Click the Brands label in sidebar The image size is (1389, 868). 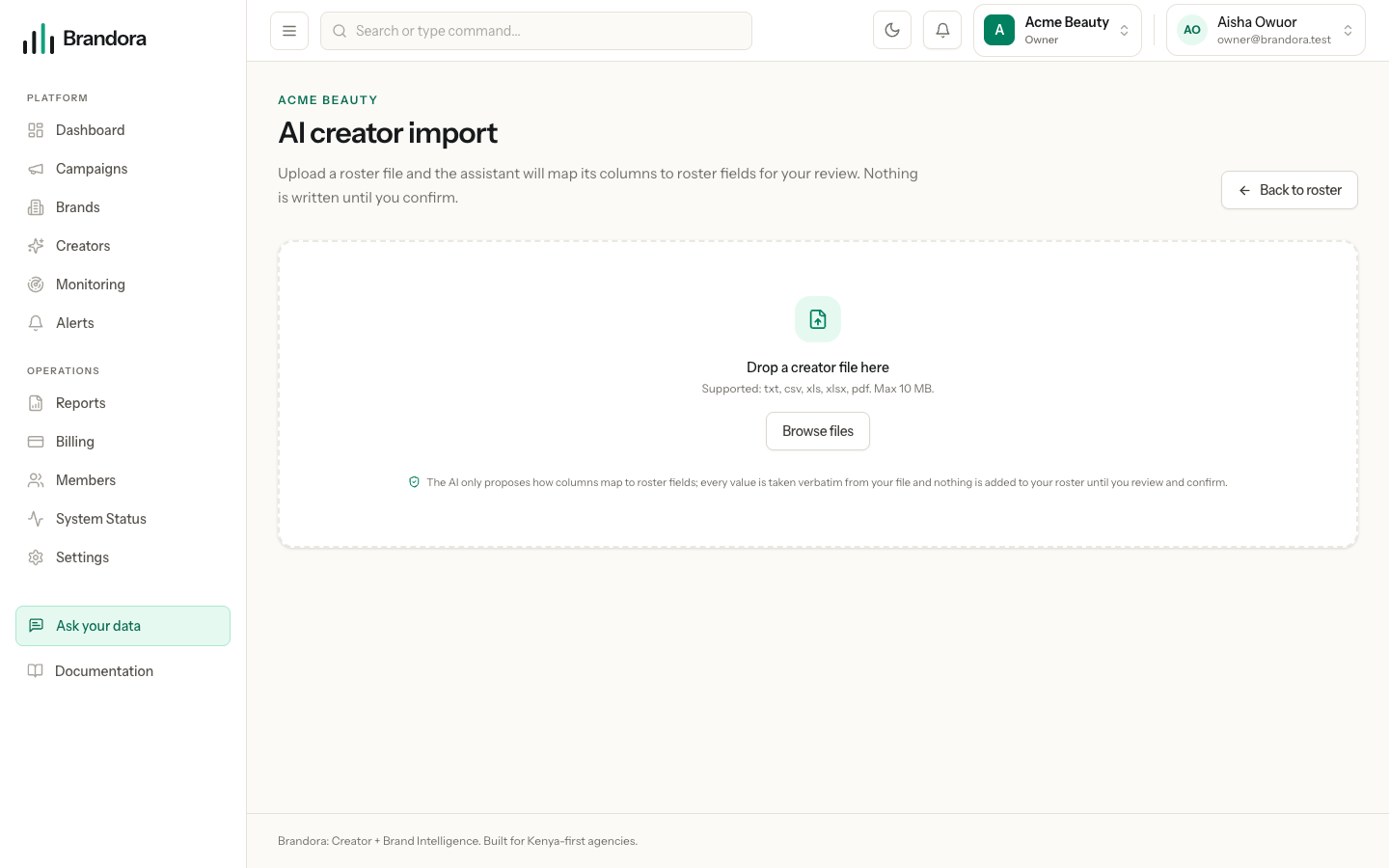pyautogui.click(x=78, y=207)
